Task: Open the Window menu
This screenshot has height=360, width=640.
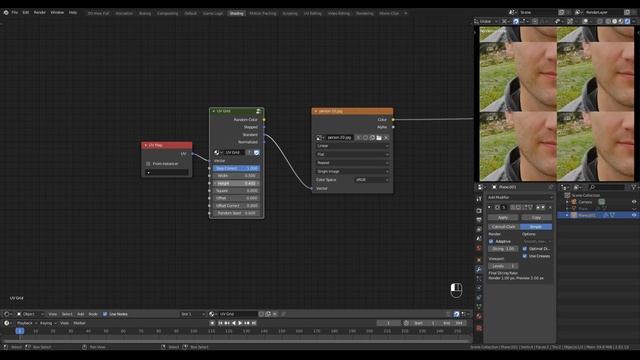Action: (57, 13)
